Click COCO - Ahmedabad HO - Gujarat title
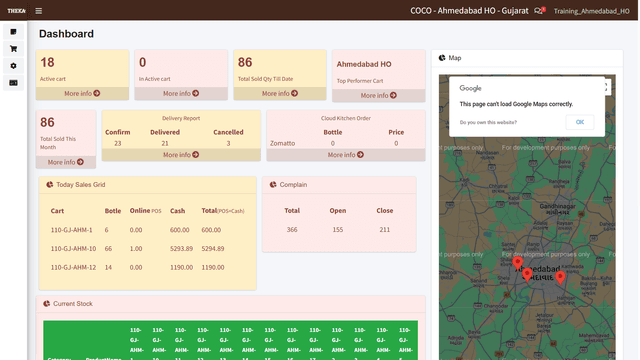The width and height of the screenshot is (640, 360). point(469,11)
